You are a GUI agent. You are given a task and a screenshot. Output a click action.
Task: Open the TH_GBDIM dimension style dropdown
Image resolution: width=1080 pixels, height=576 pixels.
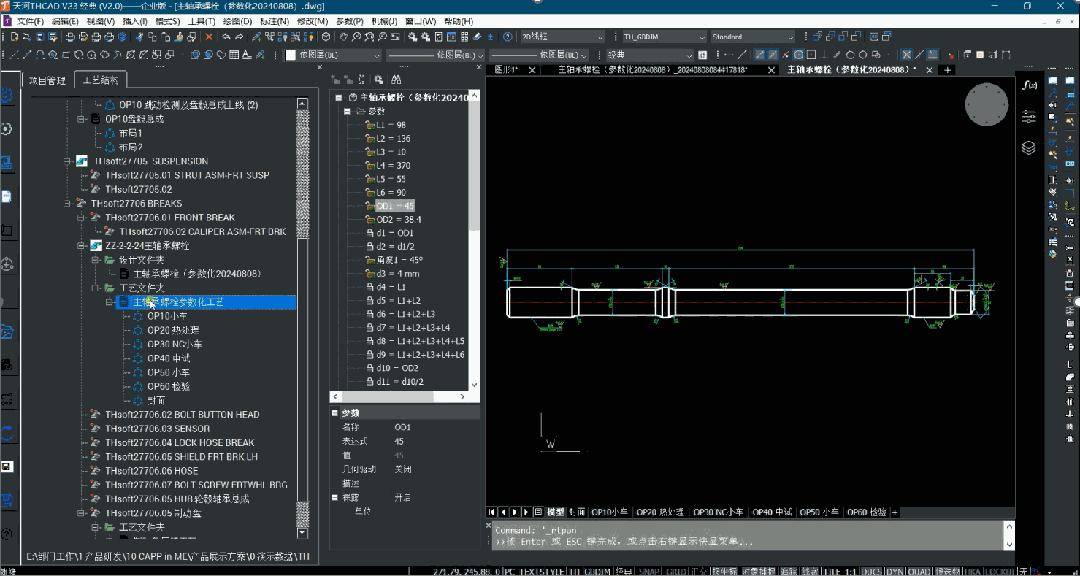[x=703, y=37]
